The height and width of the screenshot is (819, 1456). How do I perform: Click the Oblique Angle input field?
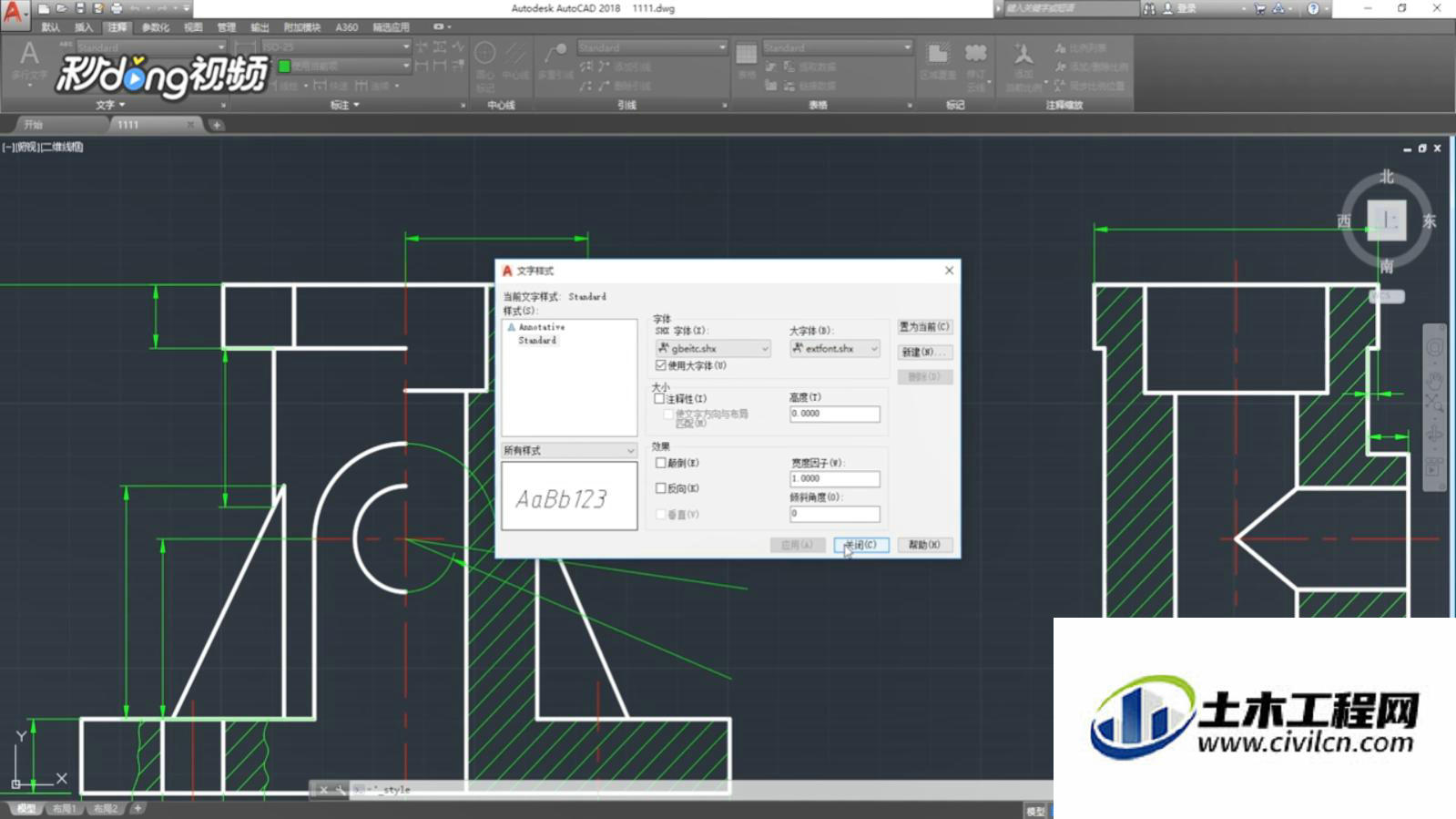click(835, 514)
